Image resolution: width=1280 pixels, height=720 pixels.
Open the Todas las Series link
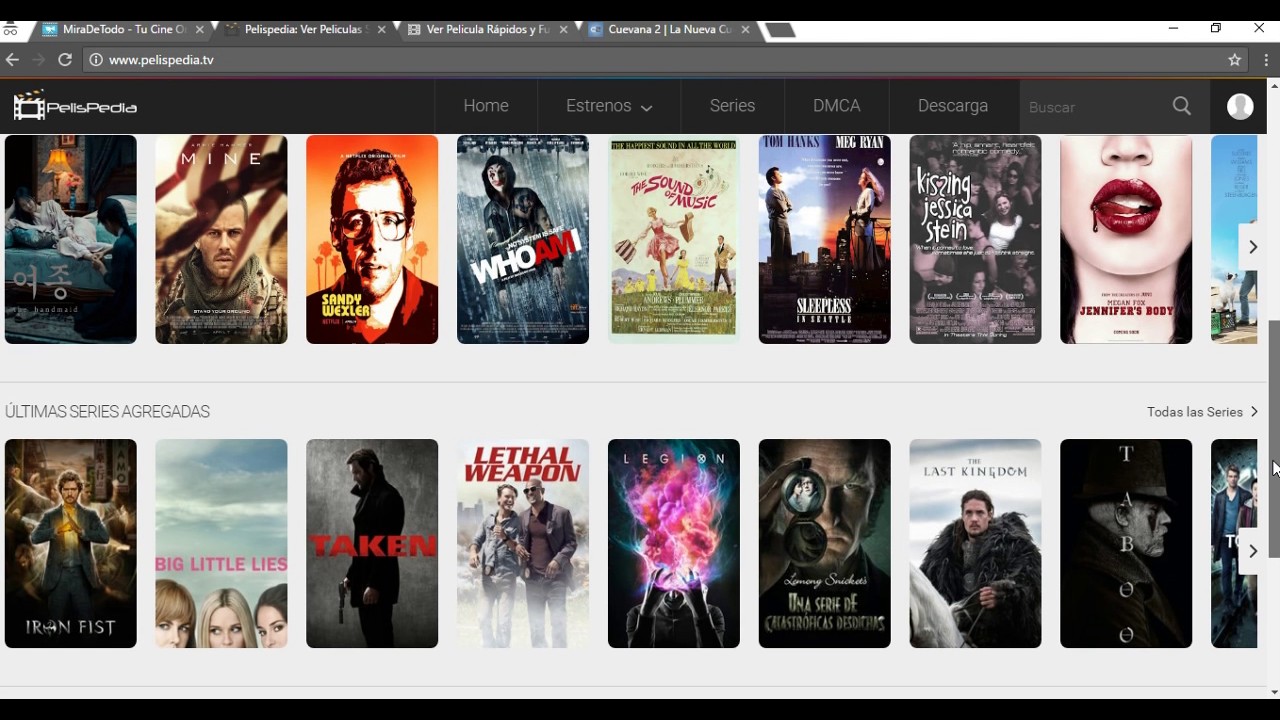(x=1202, y=412)
